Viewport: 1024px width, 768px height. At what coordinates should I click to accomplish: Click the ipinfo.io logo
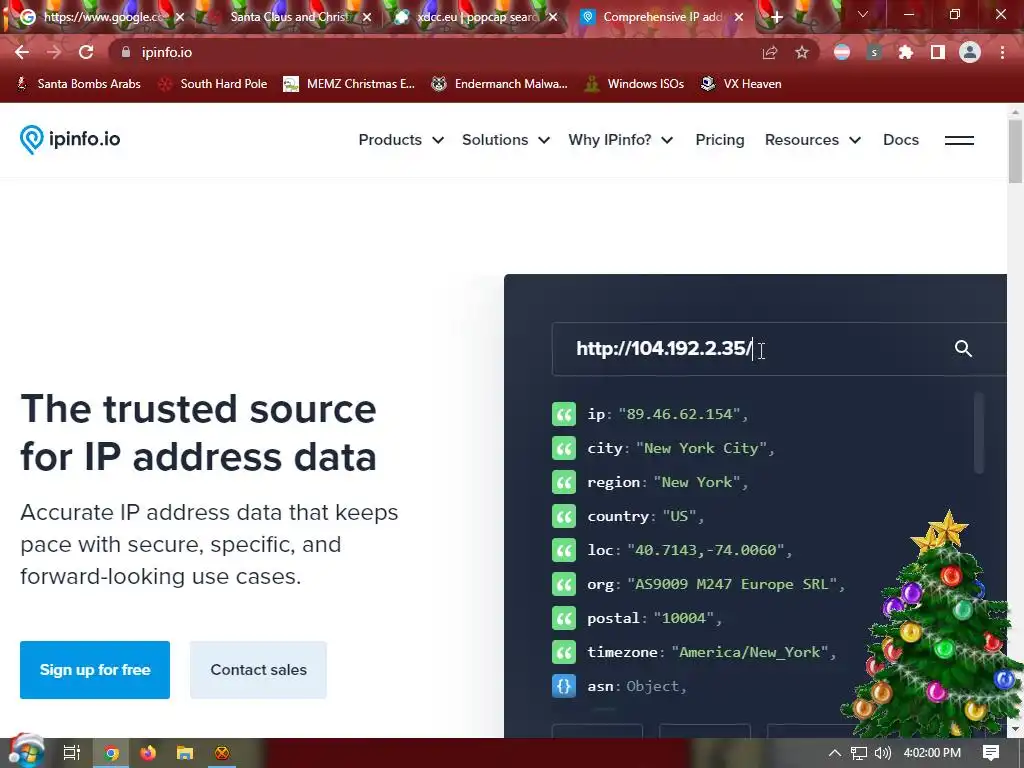(x=70, y=139)
